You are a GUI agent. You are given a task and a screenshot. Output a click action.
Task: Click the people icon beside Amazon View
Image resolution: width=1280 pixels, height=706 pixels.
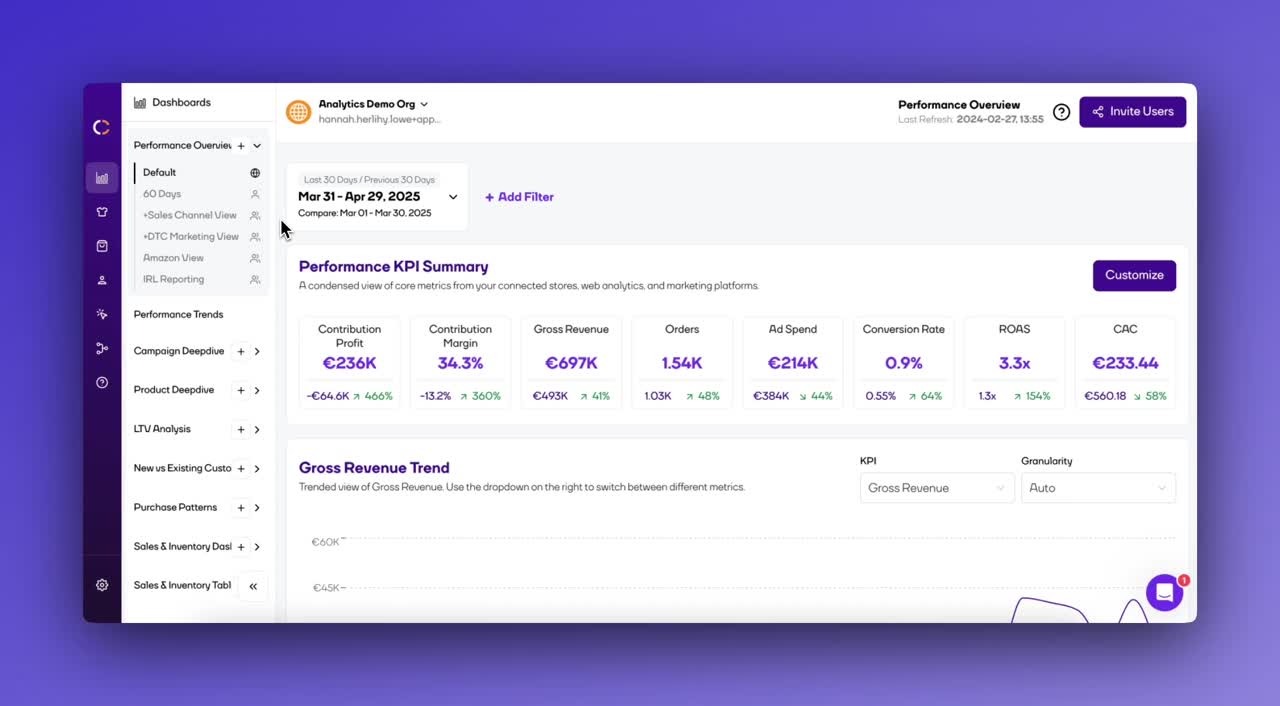click(x=255, y=258)
